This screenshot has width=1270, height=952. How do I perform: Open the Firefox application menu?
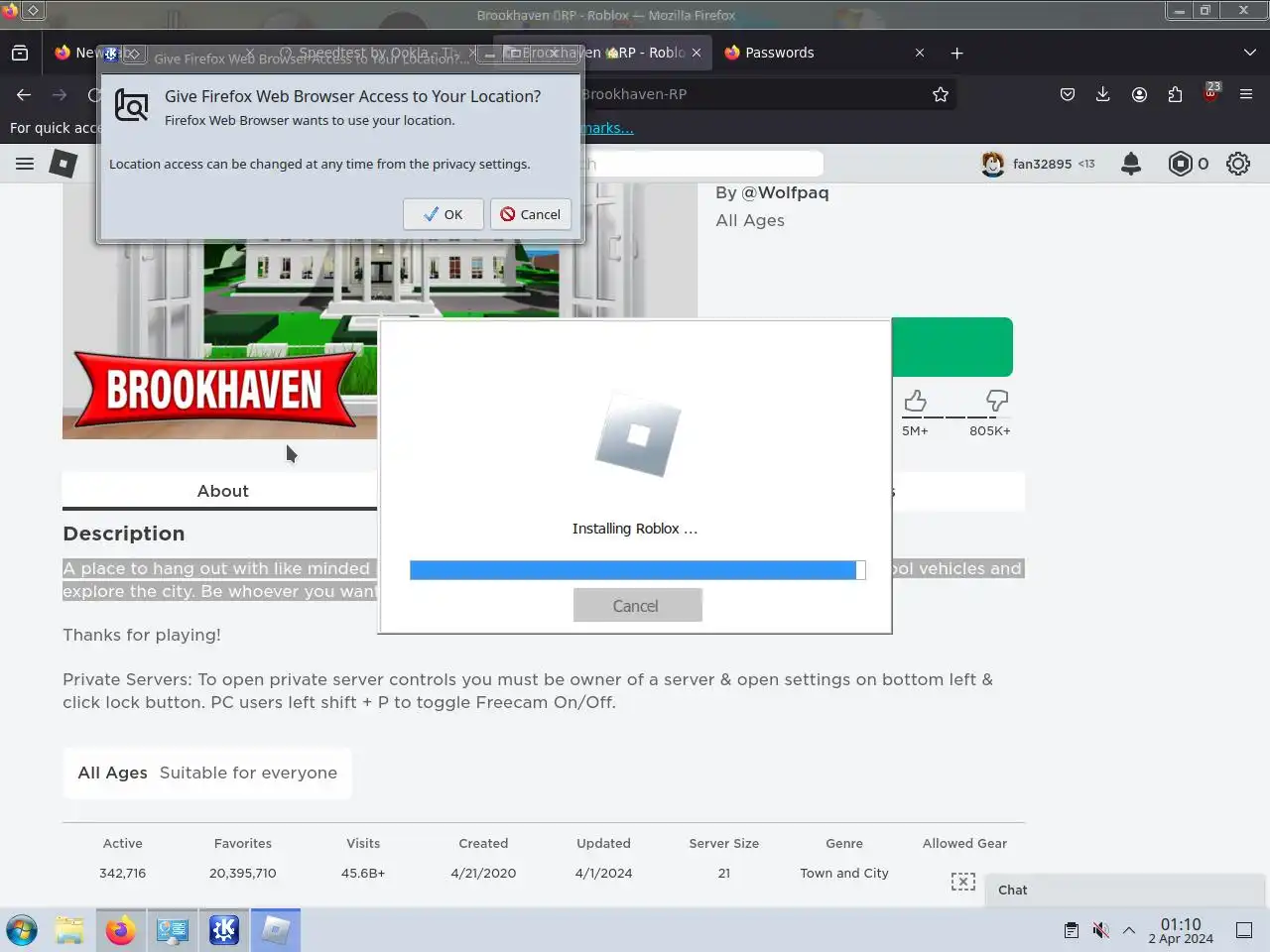coord(1246,94)
